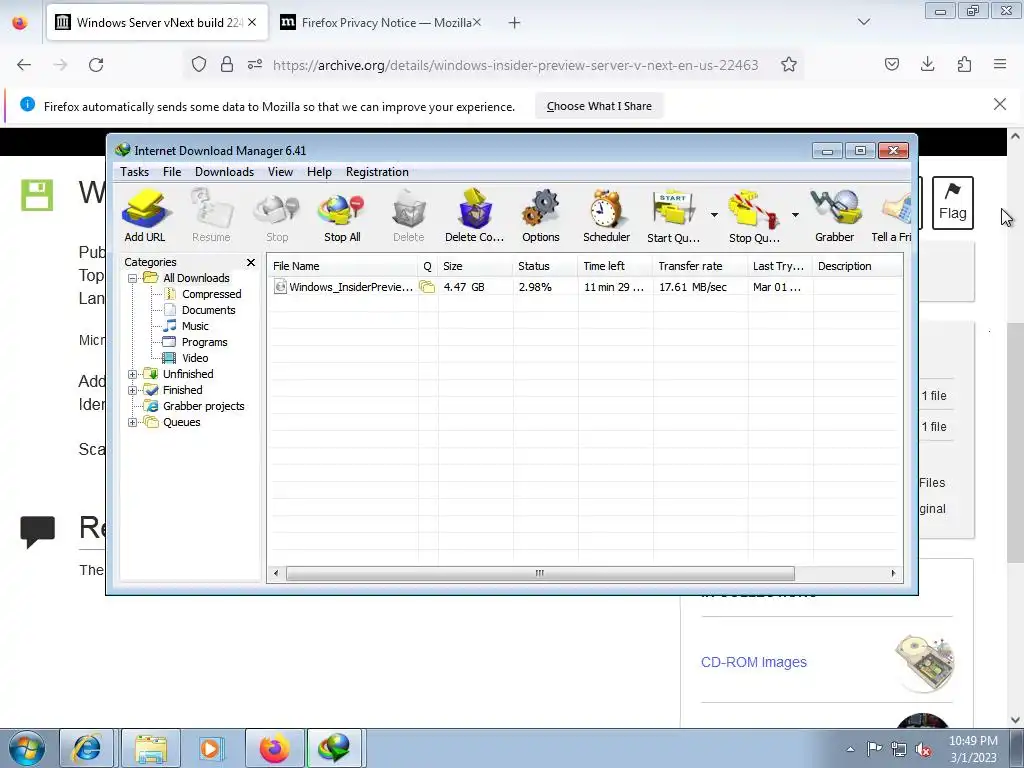The height and width of the screenshot is (768, 1024).
Task: Click the Resume toolbar icon
Action: [211, 216]
